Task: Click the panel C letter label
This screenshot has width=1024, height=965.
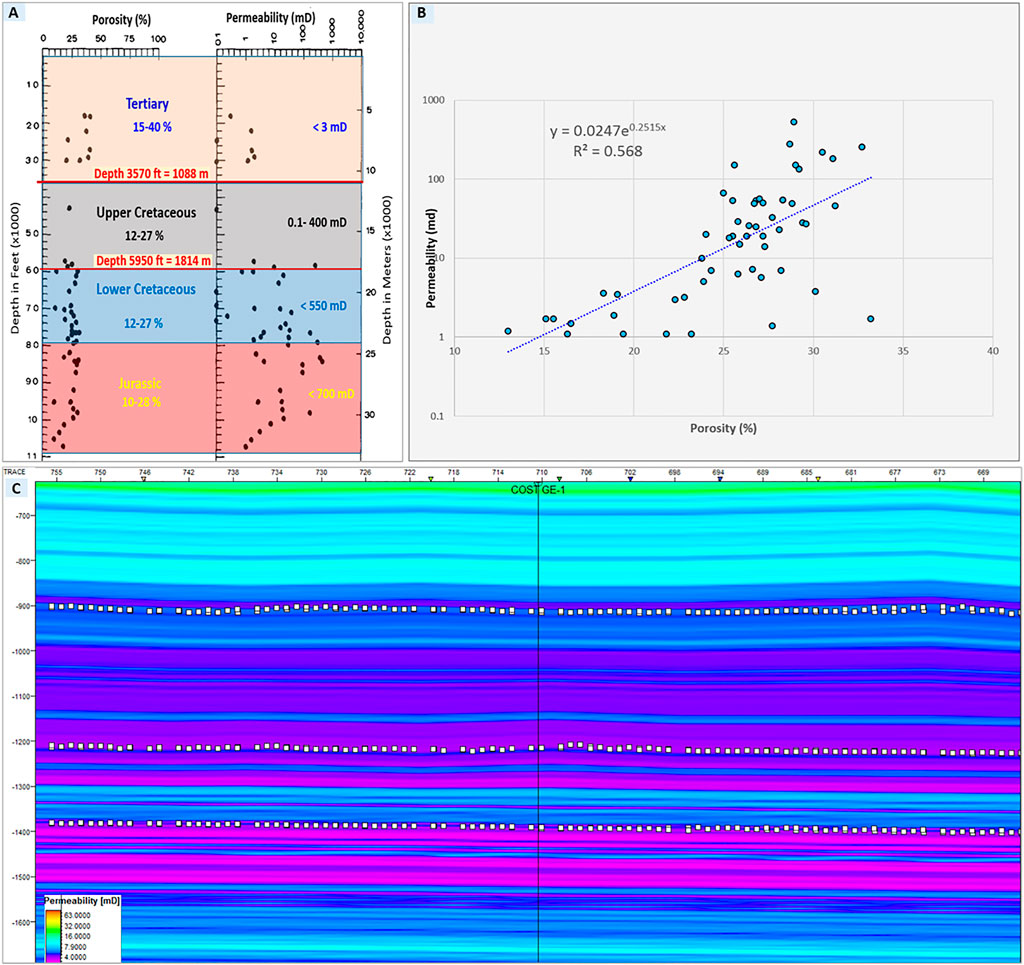Action: pyautogui.click(x=15, y=489)
